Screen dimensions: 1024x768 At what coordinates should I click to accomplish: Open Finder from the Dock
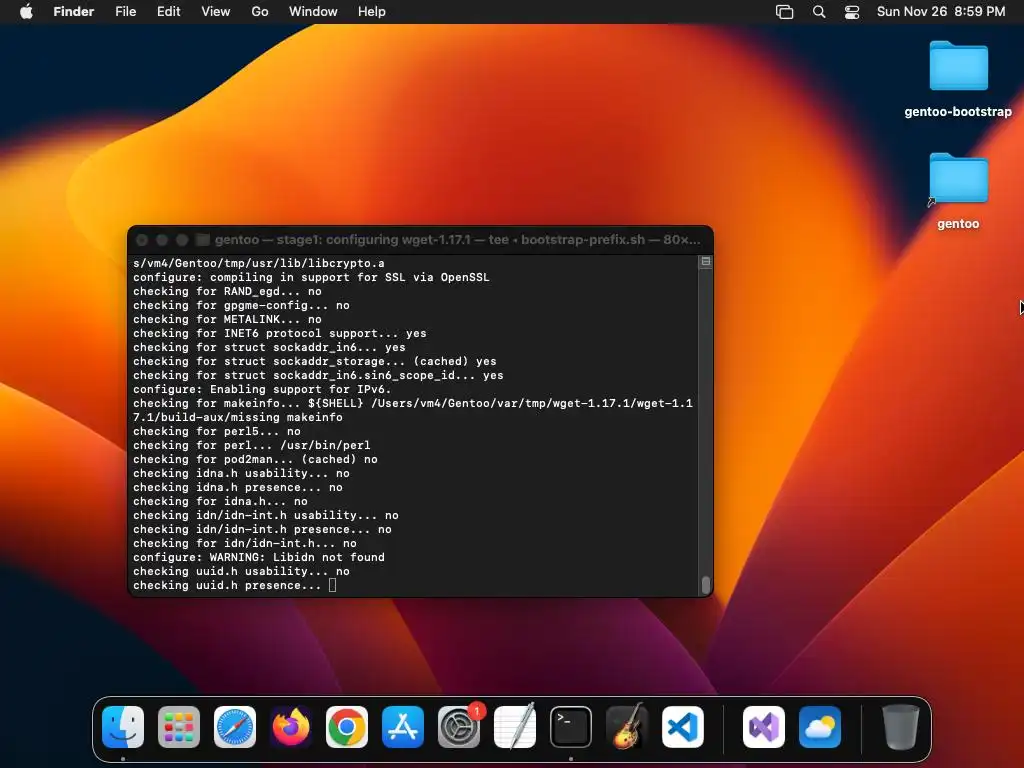click(123, 726)
